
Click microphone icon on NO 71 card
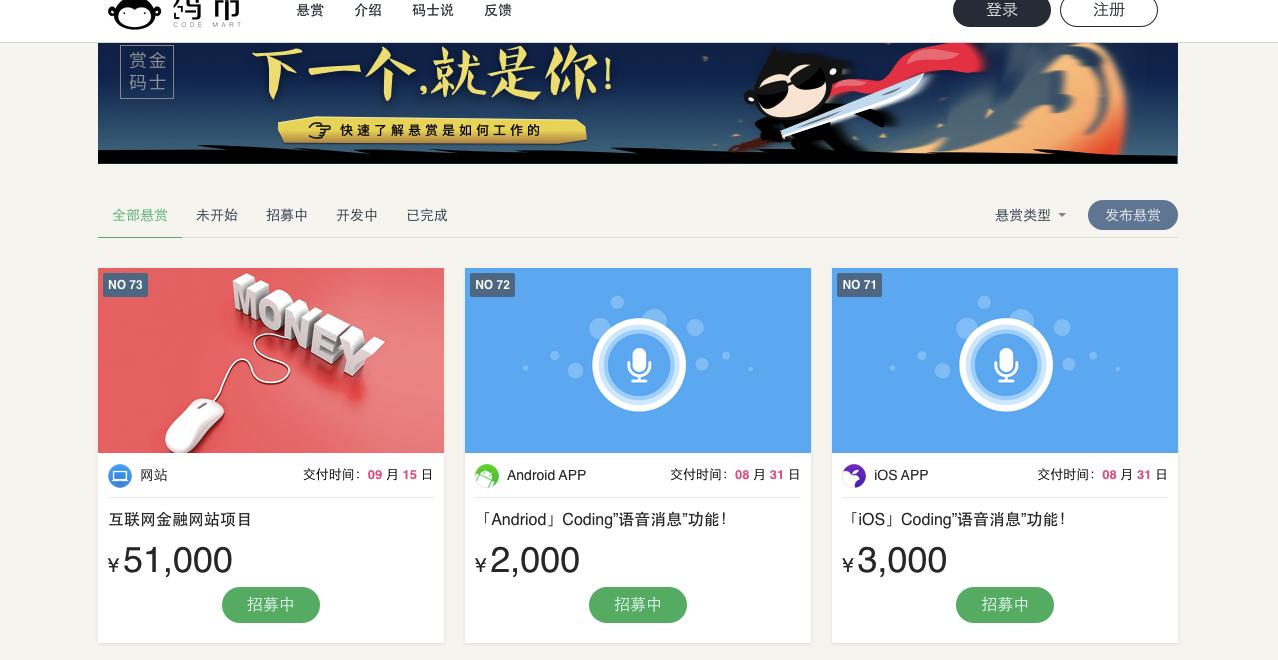pos(1006,365)
